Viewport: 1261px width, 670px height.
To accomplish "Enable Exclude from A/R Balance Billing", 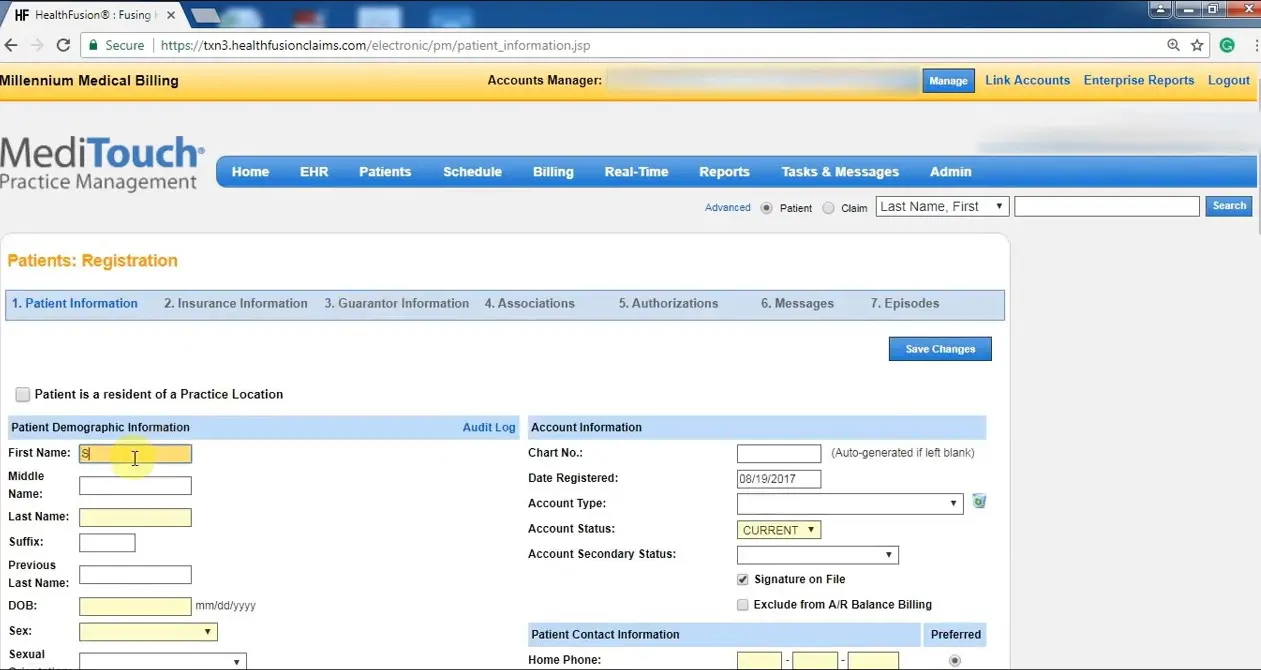I will [x=742, y=605].
